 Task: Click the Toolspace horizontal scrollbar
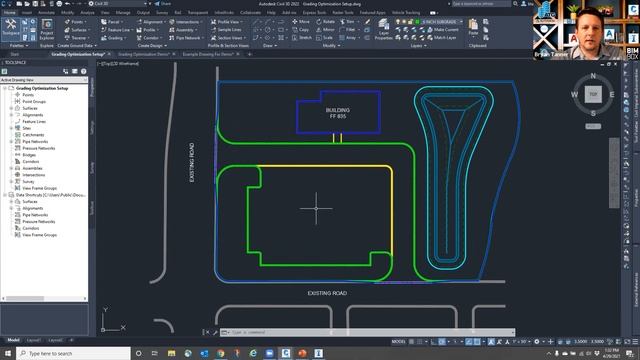(44, 298)
